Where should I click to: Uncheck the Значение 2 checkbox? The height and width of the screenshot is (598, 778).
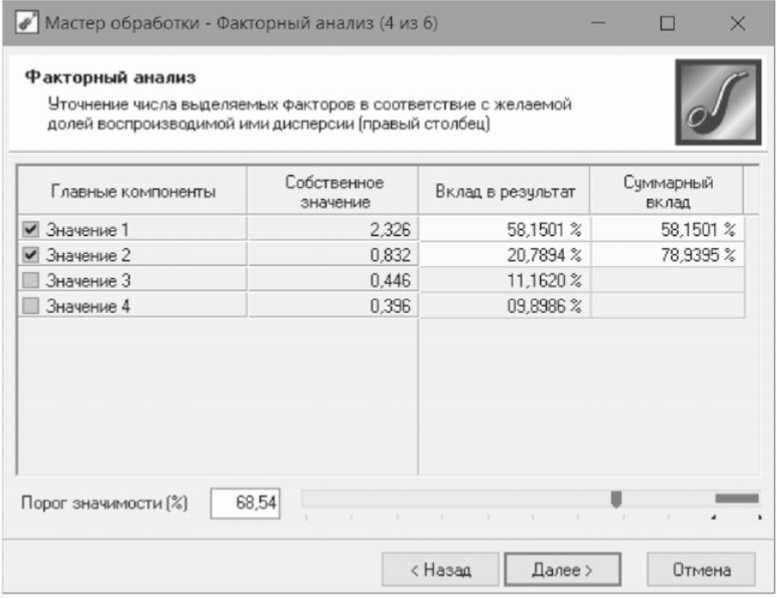pyautogui.click(x=31, y=255)
